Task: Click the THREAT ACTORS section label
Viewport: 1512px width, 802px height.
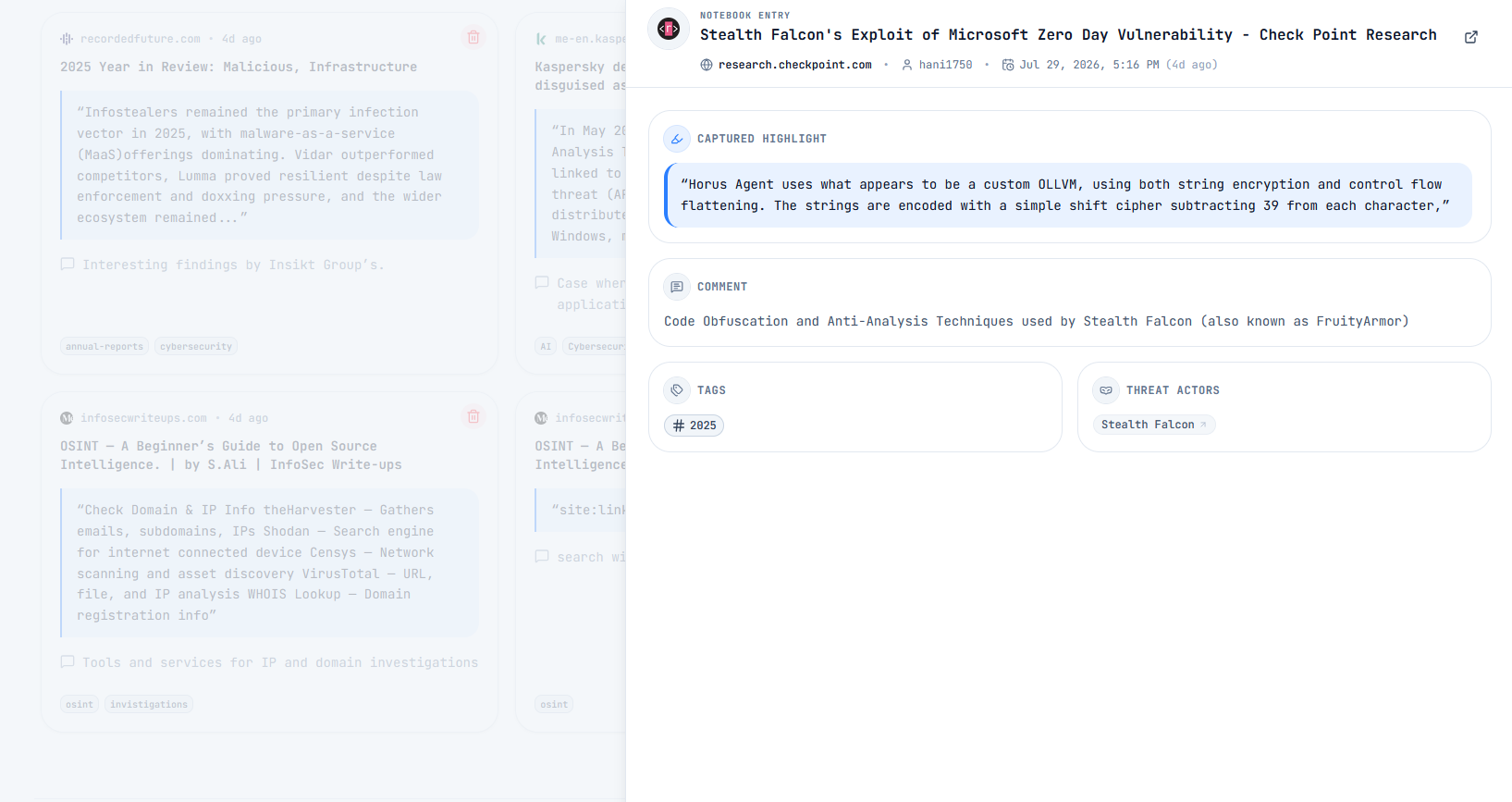Action: pyautogui.click(x=1173, y=390)
